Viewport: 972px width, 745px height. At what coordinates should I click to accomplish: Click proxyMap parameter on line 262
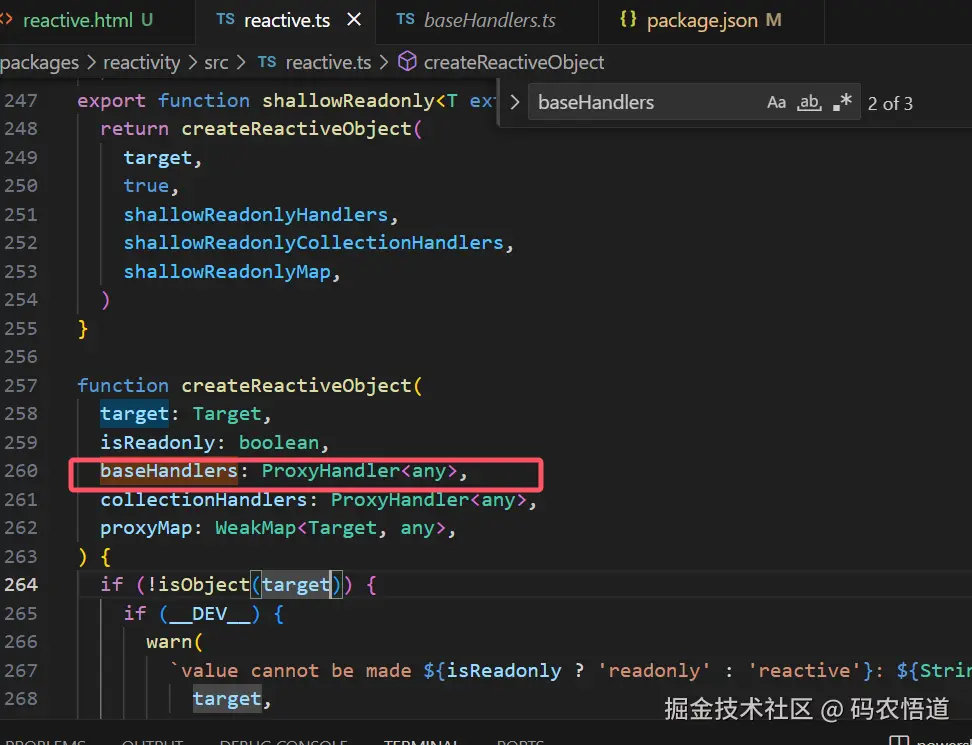point(146,528)
